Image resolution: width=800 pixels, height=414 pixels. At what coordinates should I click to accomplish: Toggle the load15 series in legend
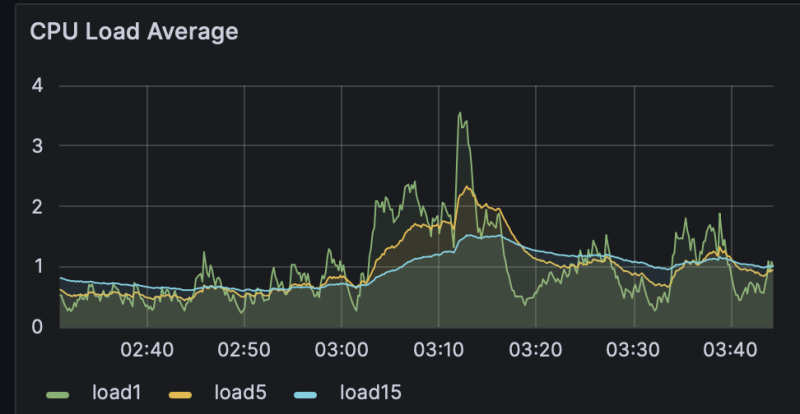point(370,393)
